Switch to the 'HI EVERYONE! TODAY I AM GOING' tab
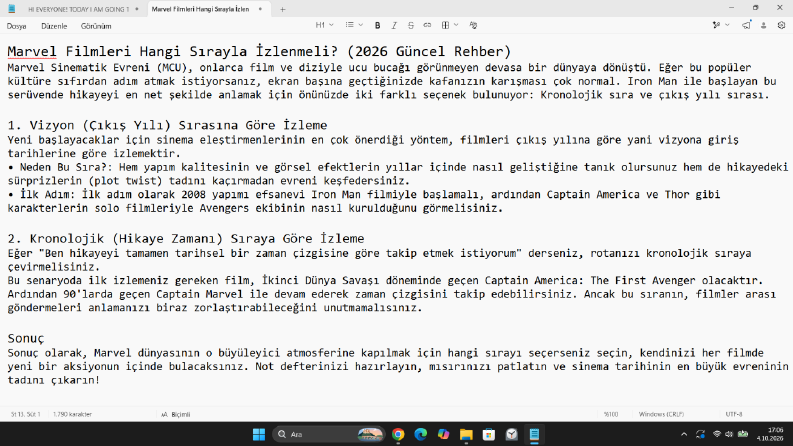The width and height of the screenshot is (793, 446). click(x=78, y=9)
